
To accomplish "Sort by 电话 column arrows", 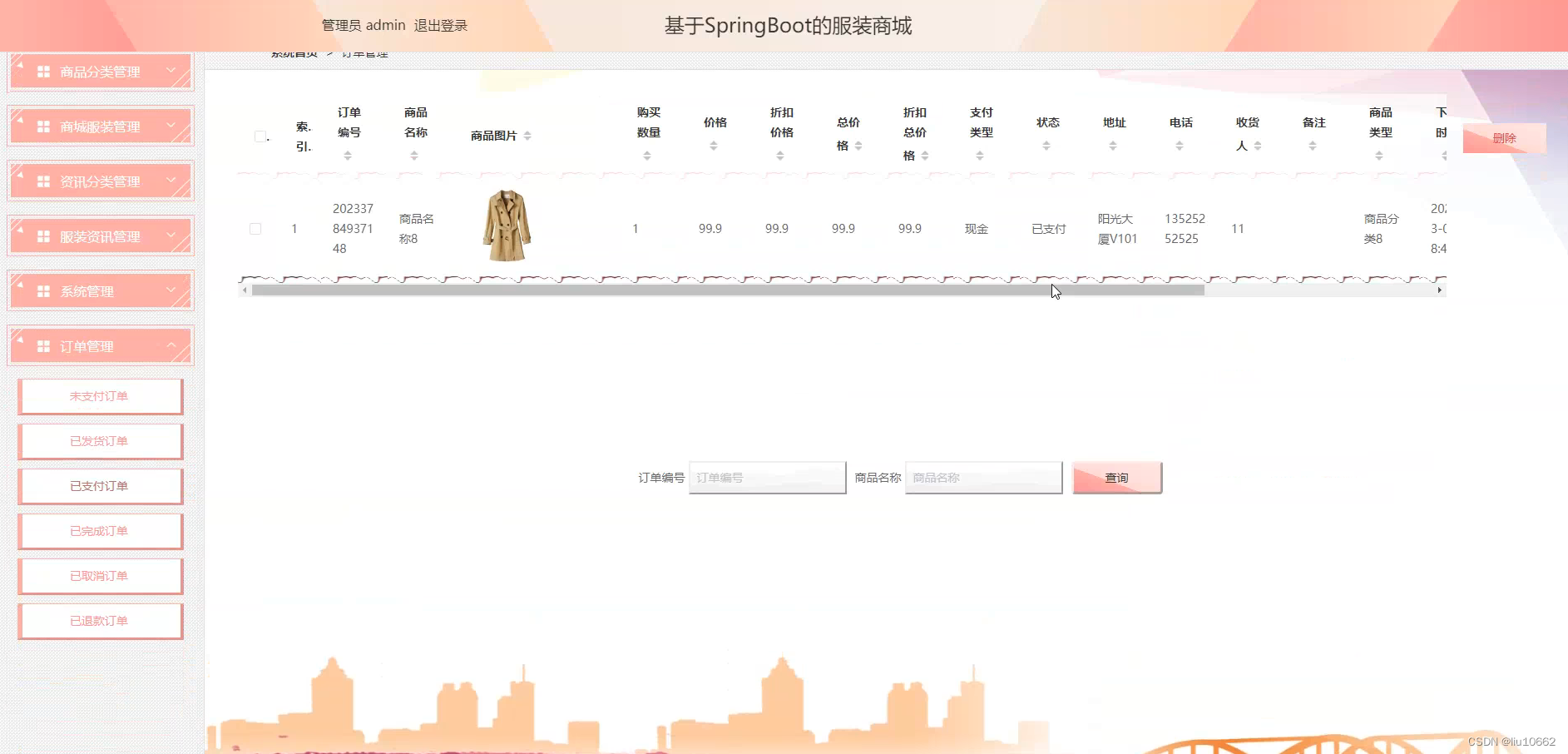I will coord(1180,146).
